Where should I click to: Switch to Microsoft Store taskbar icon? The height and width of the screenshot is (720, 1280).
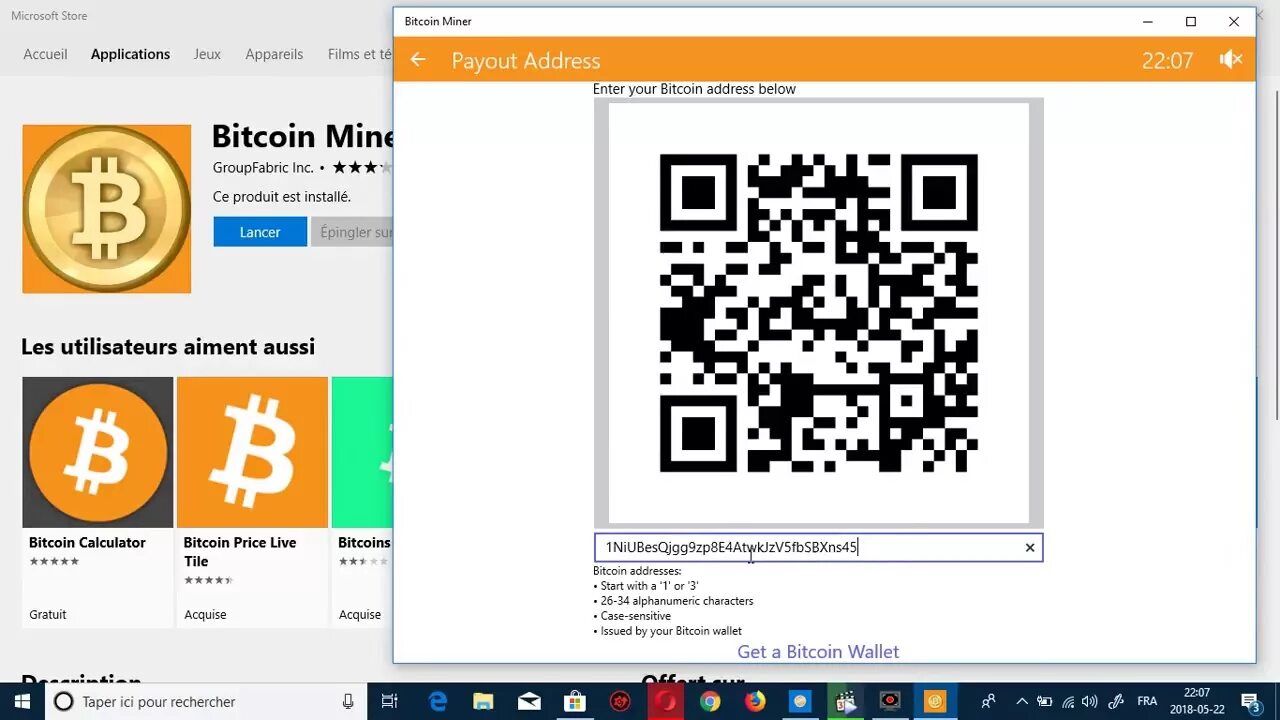pos(574,701)
